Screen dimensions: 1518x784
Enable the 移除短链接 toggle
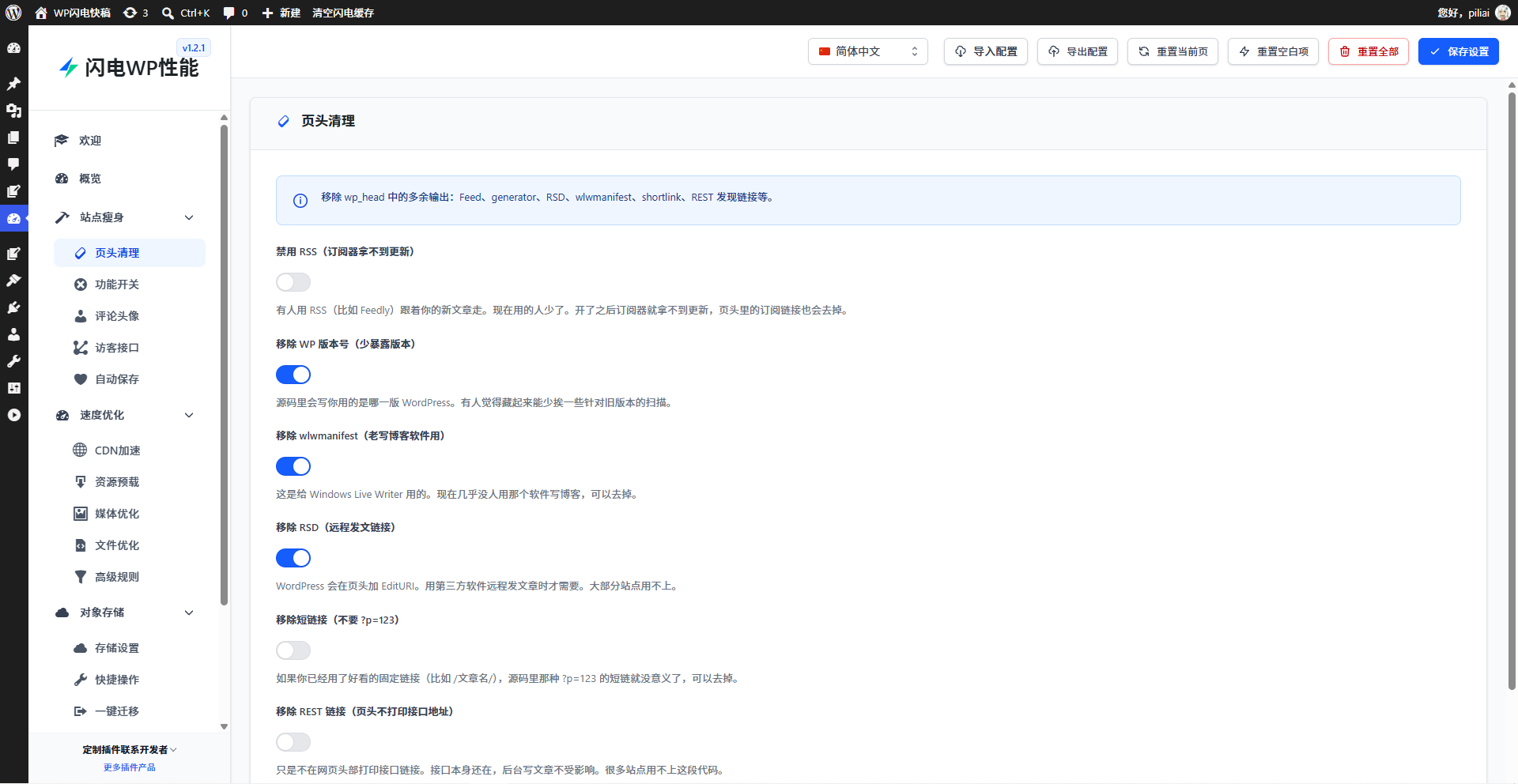pos(293,650)
